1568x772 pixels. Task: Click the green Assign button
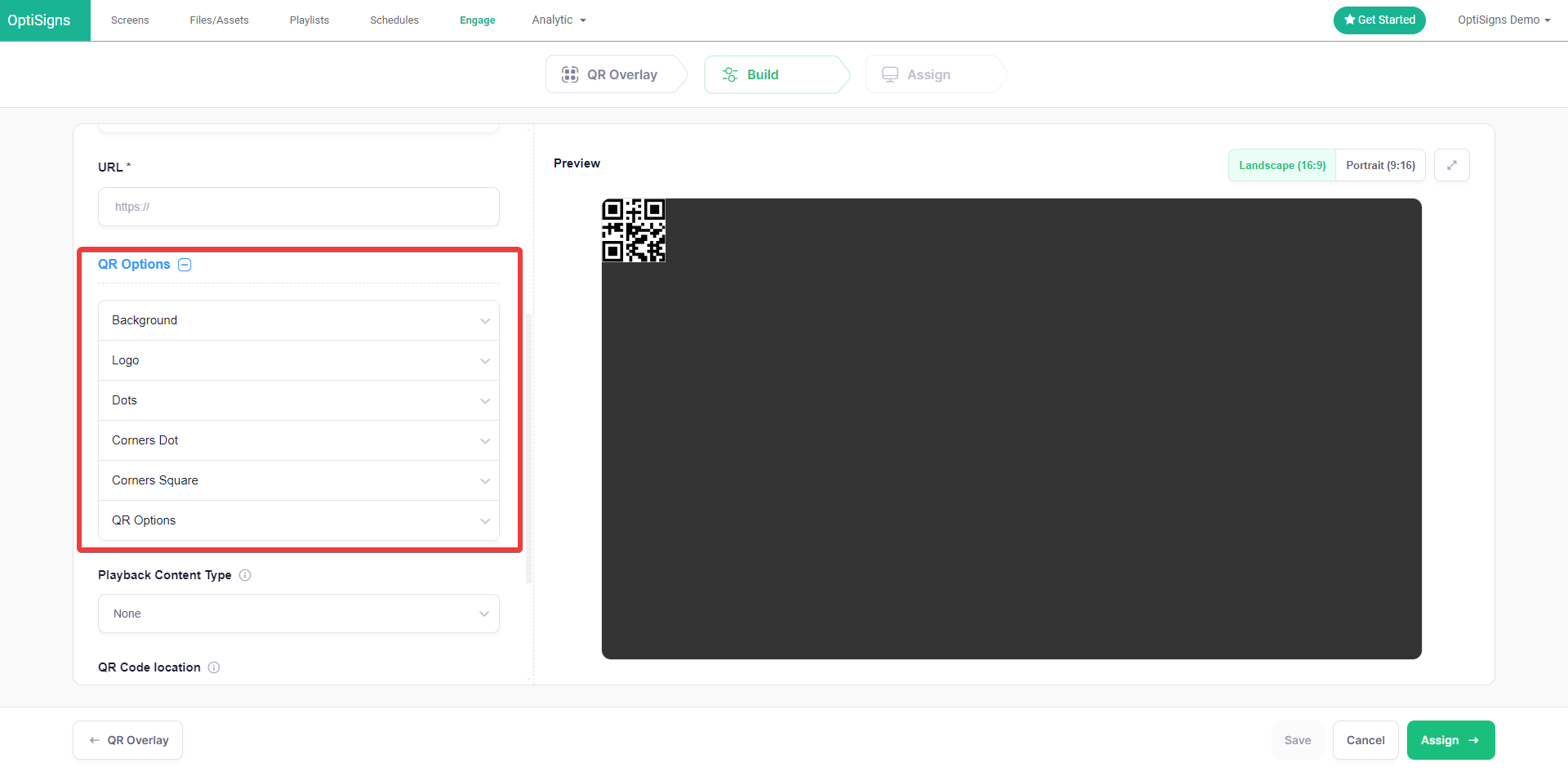[1450, 740]
